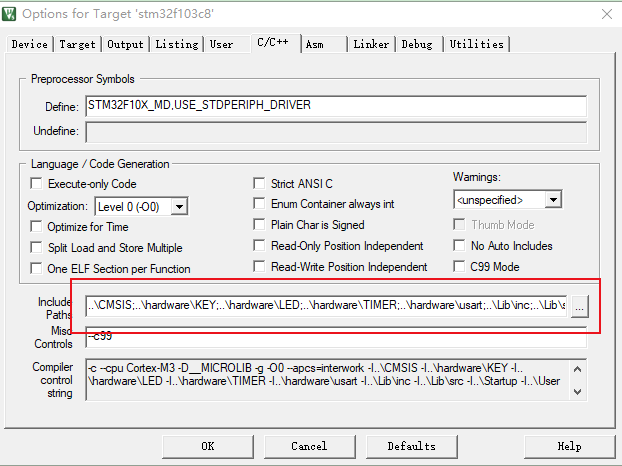Restore settings with Defaults button

[411, 447]
